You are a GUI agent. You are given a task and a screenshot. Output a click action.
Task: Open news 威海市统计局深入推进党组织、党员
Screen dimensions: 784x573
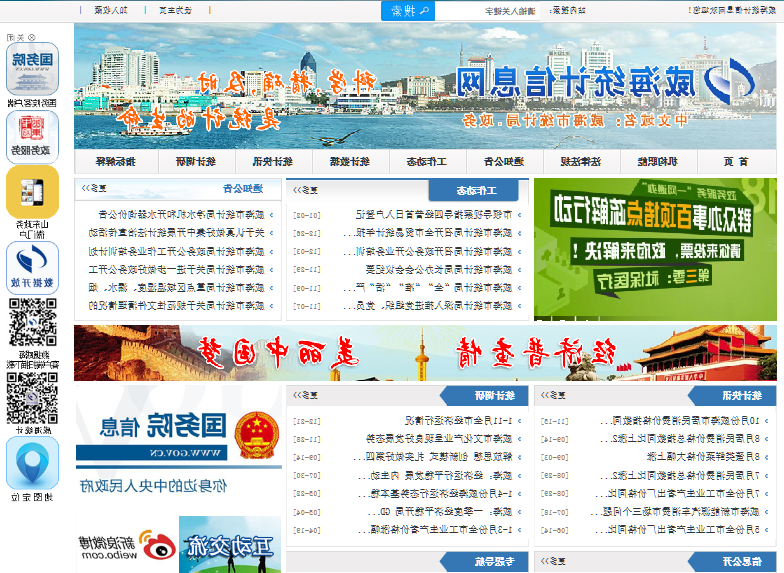coord(428,306)
